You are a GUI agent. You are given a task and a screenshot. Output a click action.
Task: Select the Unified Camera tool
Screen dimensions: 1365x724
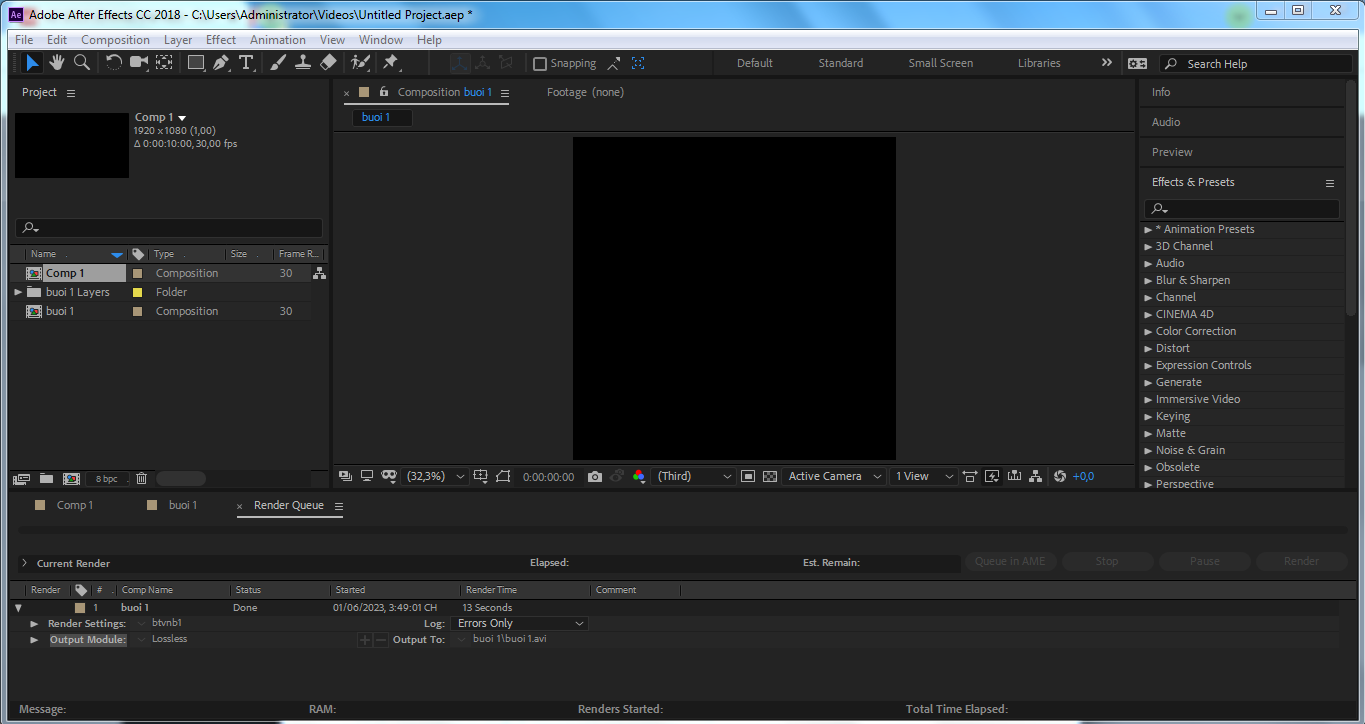coord(138,63)
